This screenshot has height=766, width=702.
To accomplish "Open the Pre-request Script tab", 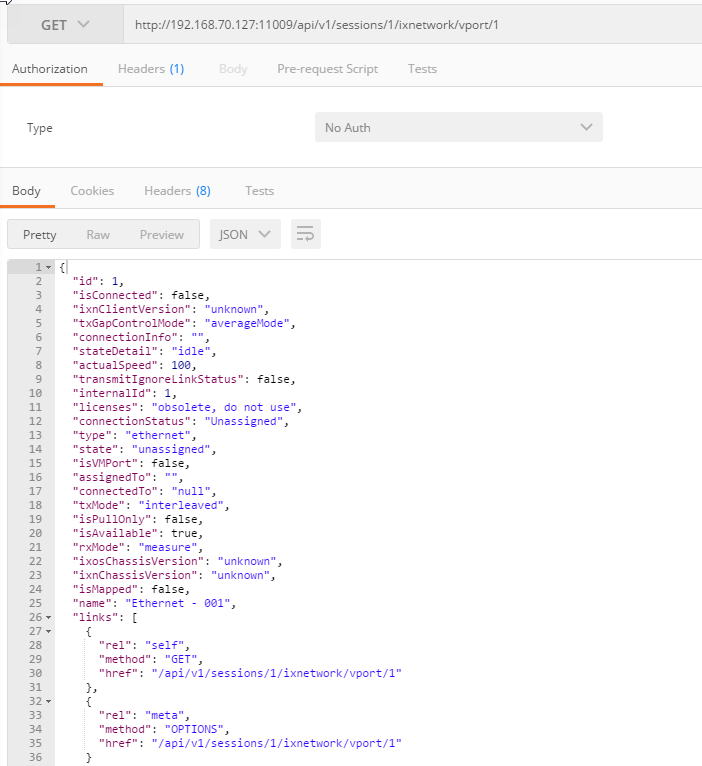I will [x=327, y=69].
